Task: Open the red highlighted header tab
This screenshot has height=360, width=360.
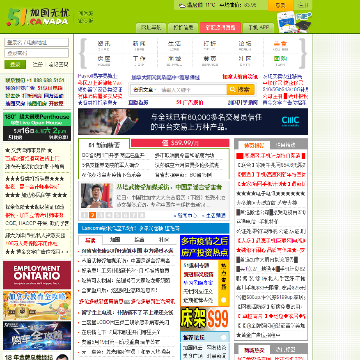Action: tap(220, 28)
